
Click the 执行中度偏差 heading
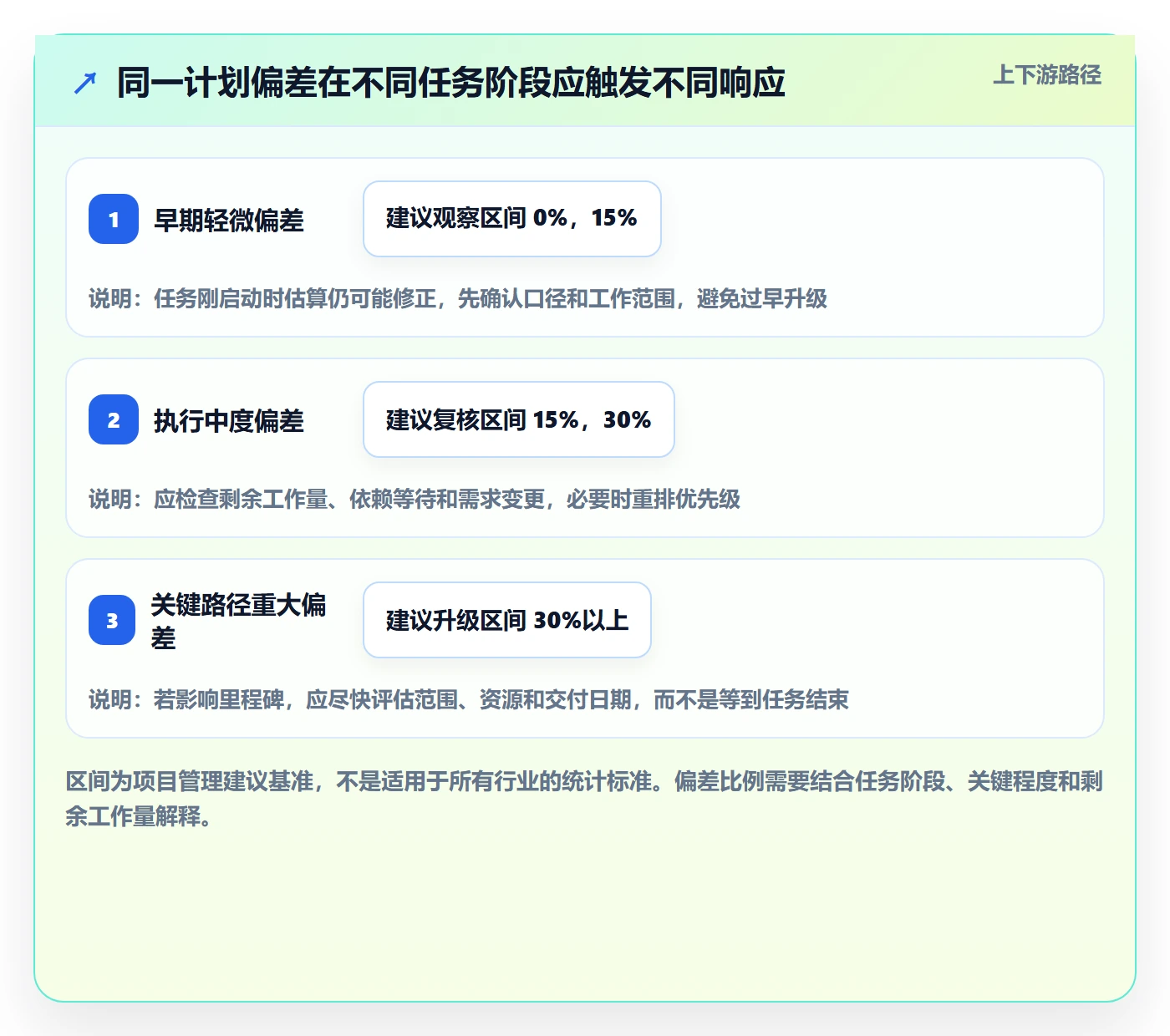[x=229, y=421]
